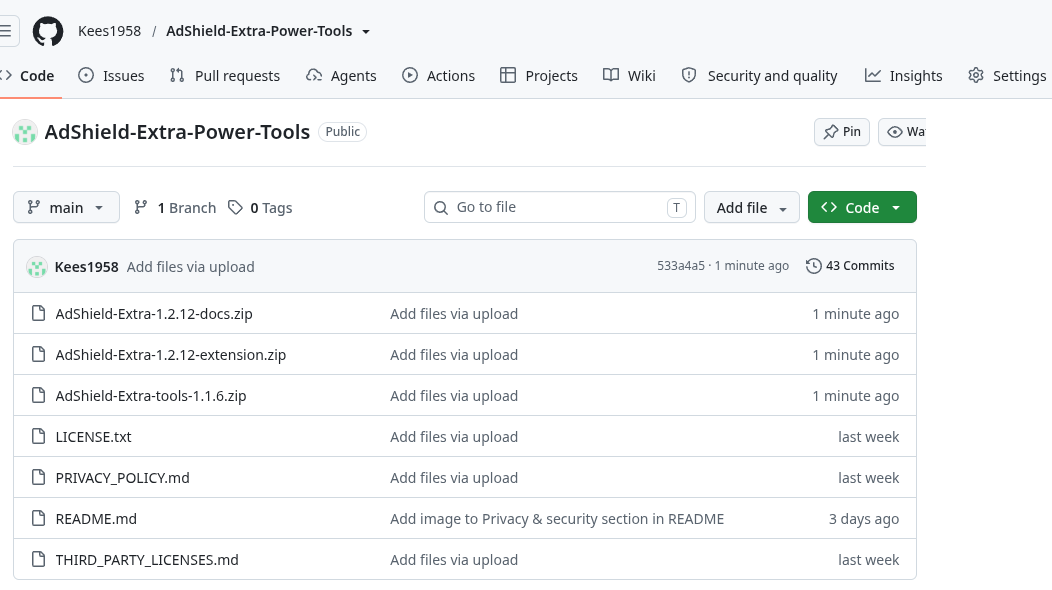The height and width of the screenshot is (590, 1052).
Task: Open Security and quality tab
Action: click(x=759, y=76)
